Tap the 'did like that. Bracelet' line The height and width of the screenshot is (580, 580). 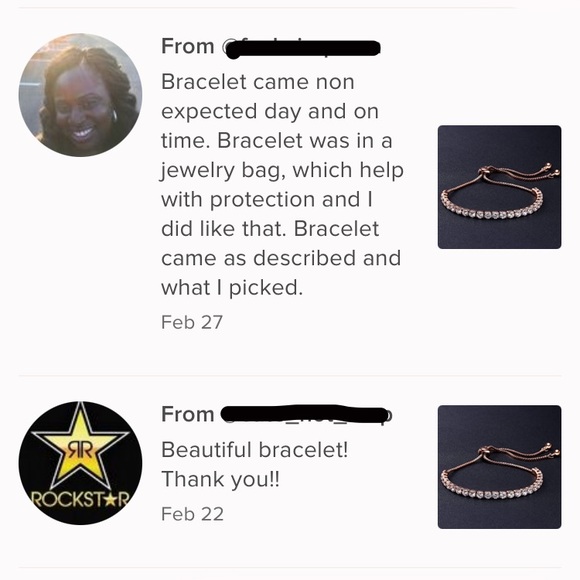click(270, 229)
